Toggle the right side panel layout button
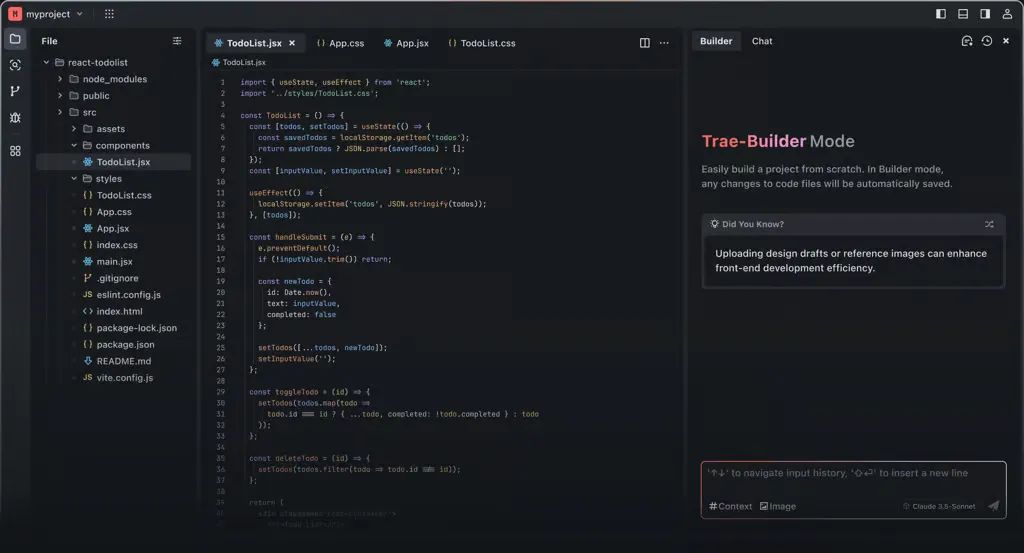Viewport: 1024px width, 553px height. click(985, 14)
